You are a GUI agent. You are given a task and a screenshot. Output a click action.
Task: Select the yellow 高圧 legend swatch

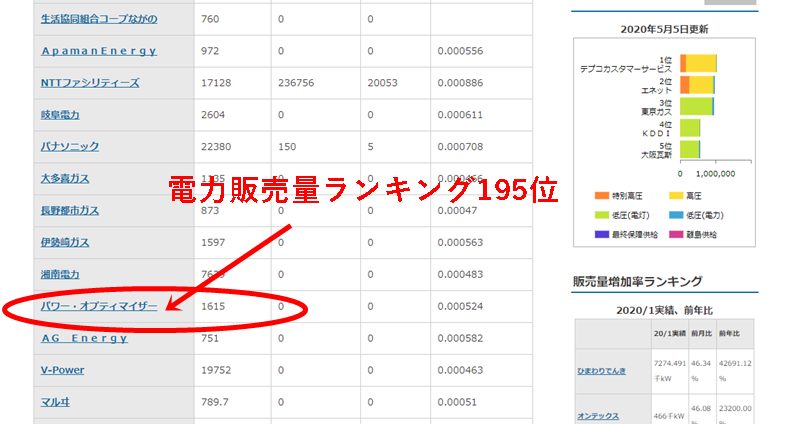pyautogui.click(x=676, y=195)
